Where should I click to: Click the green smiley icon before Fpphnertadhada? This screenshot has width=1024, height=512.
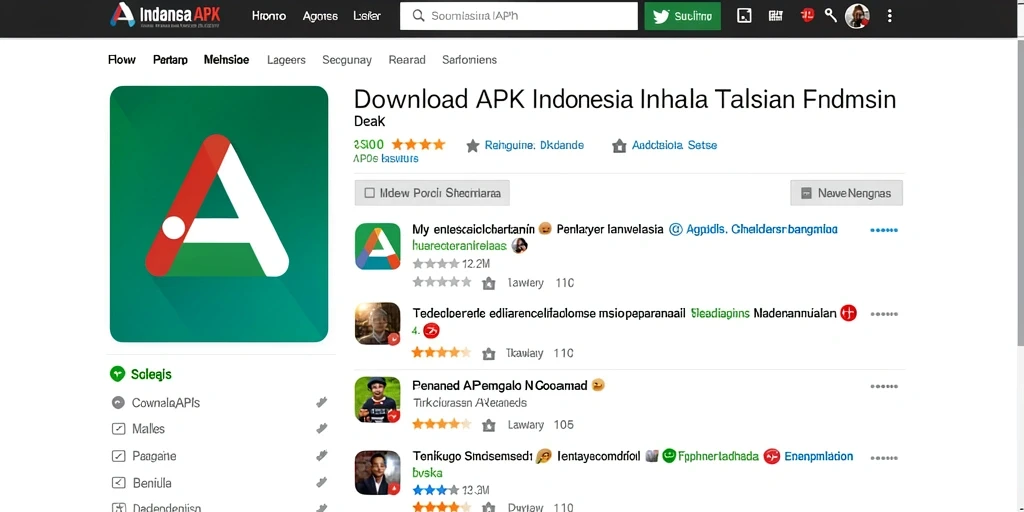(668, 456)
